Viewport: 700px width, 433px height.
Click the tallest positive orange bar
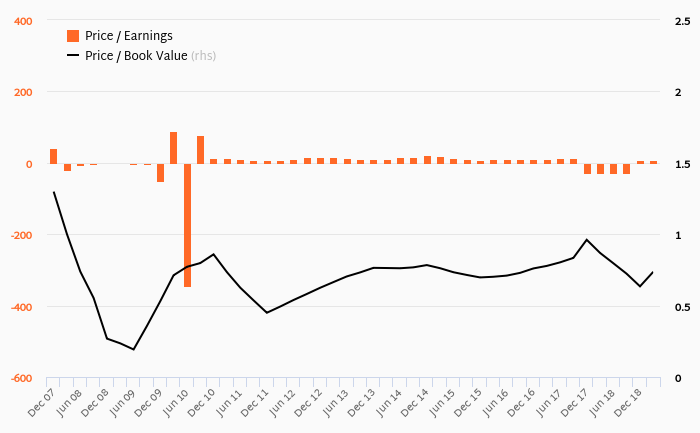[174, 148]
